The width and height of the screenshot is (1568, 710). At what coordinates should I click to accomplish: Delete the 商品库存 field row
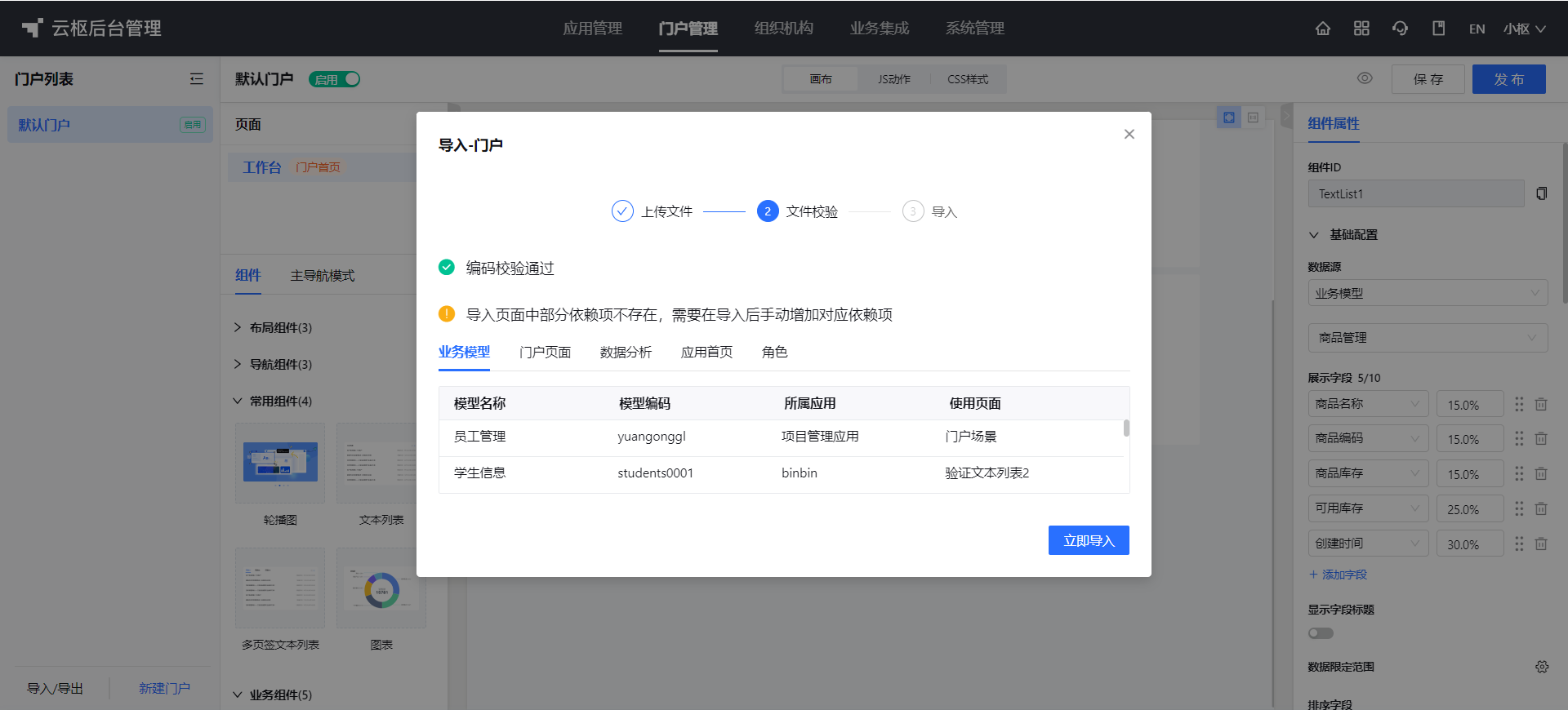tap(1541, 473)
